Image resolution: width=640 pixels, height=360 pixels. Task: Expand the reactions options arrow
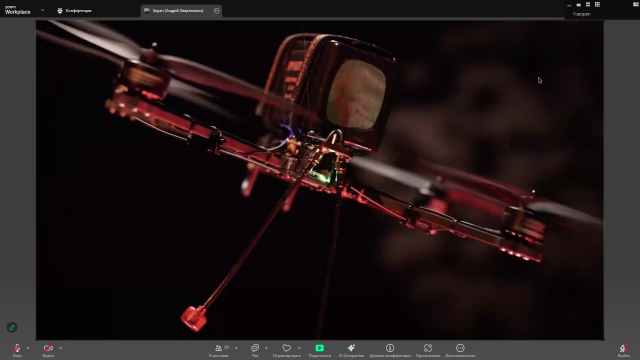(299, 348)
